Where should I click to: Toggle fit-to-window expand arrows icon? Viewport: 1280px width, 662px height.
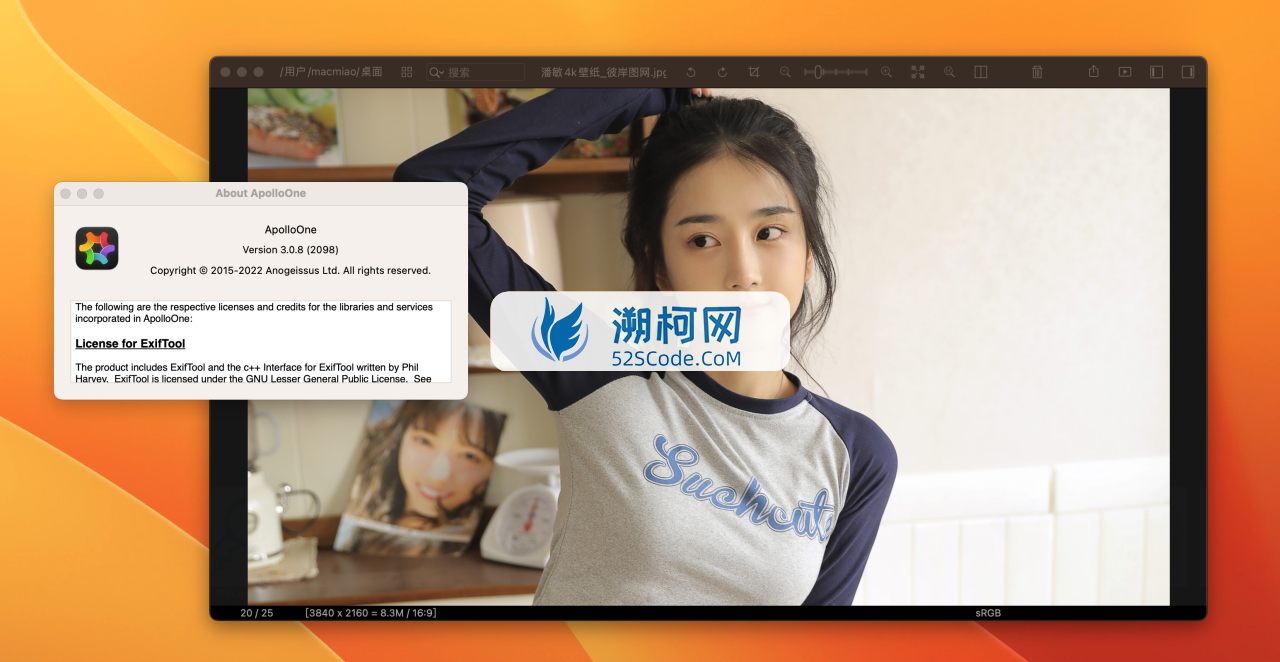point(918,72)
